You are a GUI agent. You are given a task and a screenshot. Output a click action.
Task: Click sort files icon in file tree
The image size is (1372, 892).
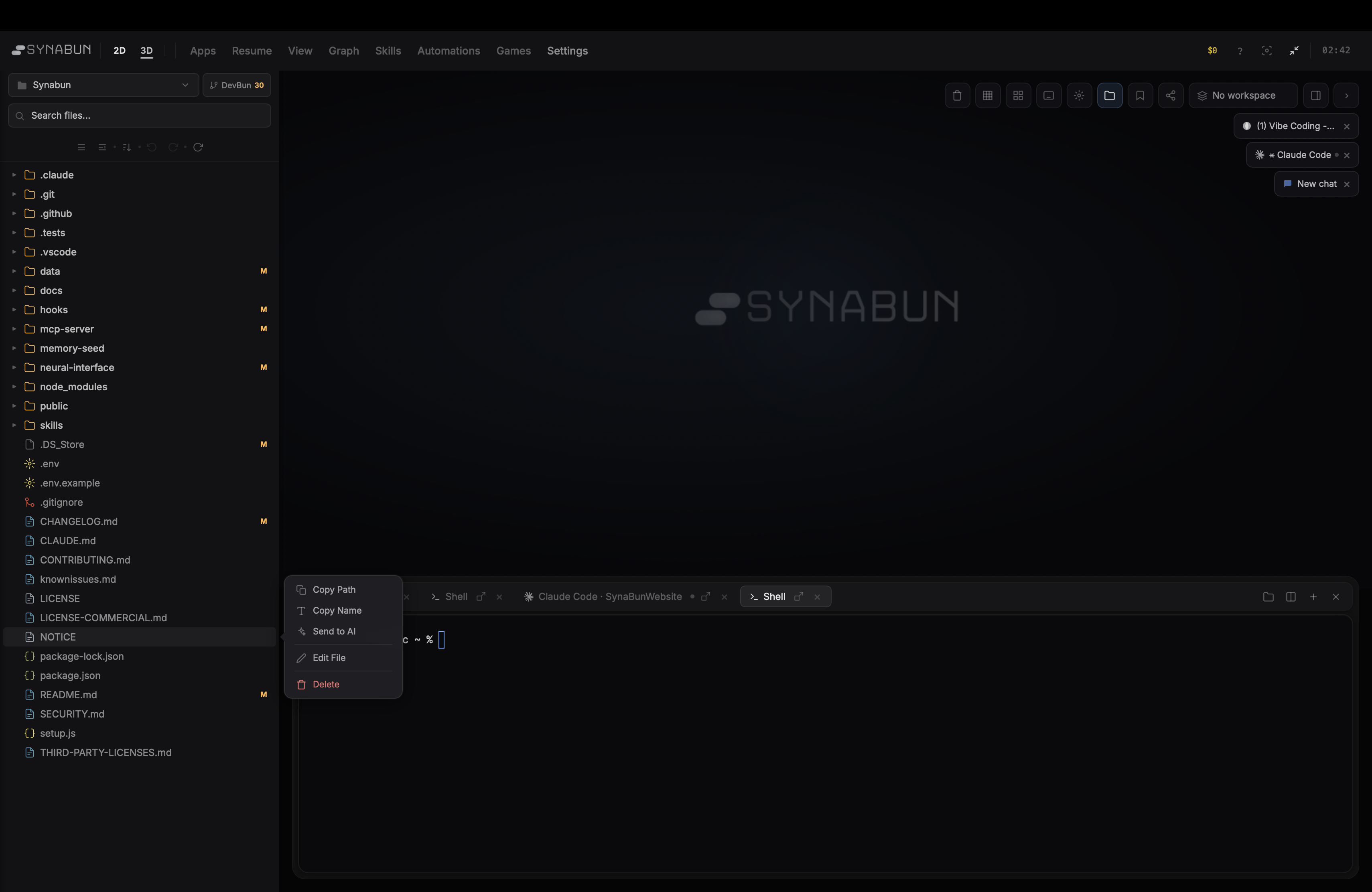pos(126,147)
